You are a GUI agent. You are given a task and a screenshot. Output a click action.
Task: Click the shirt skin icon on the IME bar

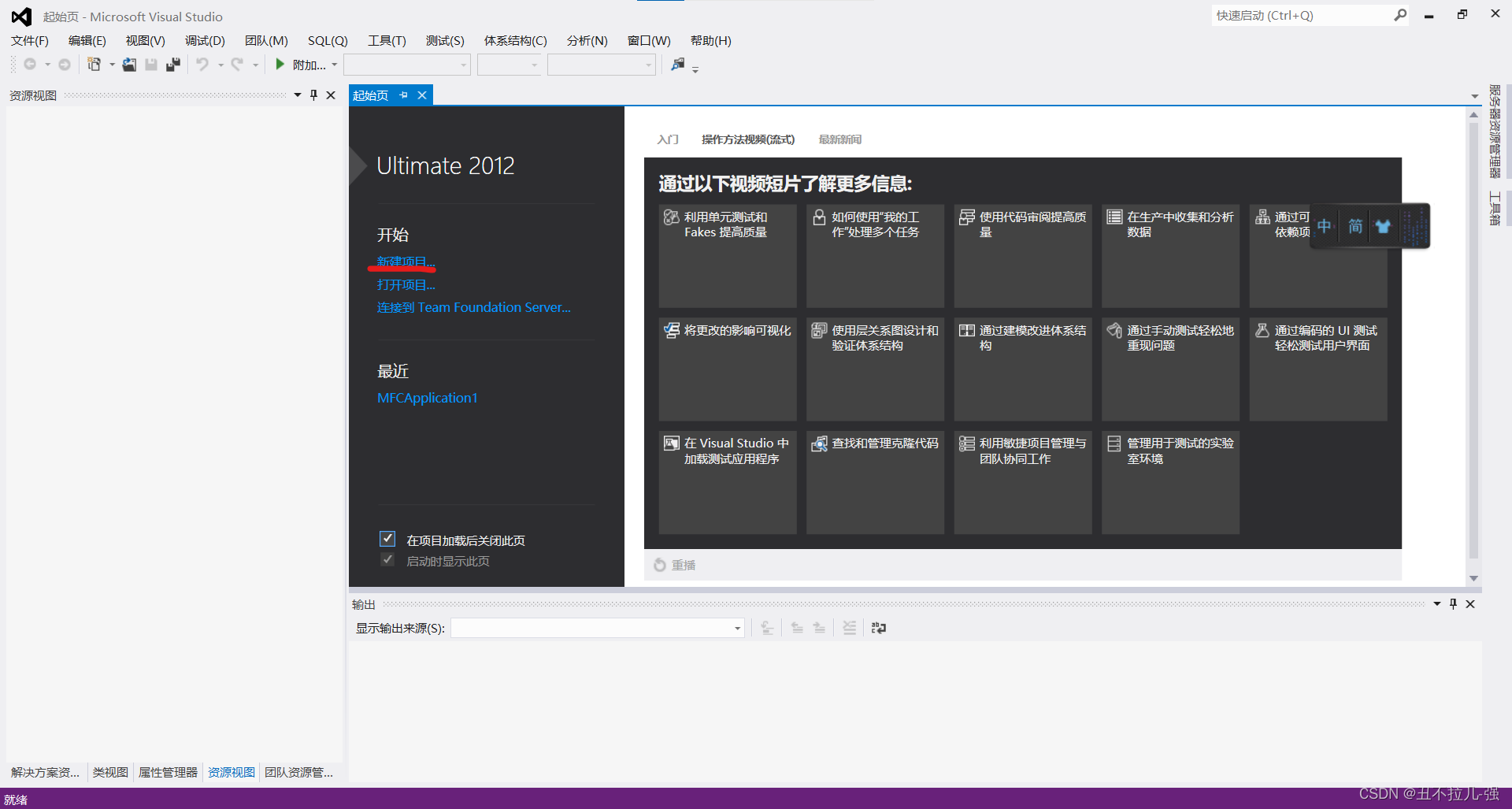(1383, 227)
